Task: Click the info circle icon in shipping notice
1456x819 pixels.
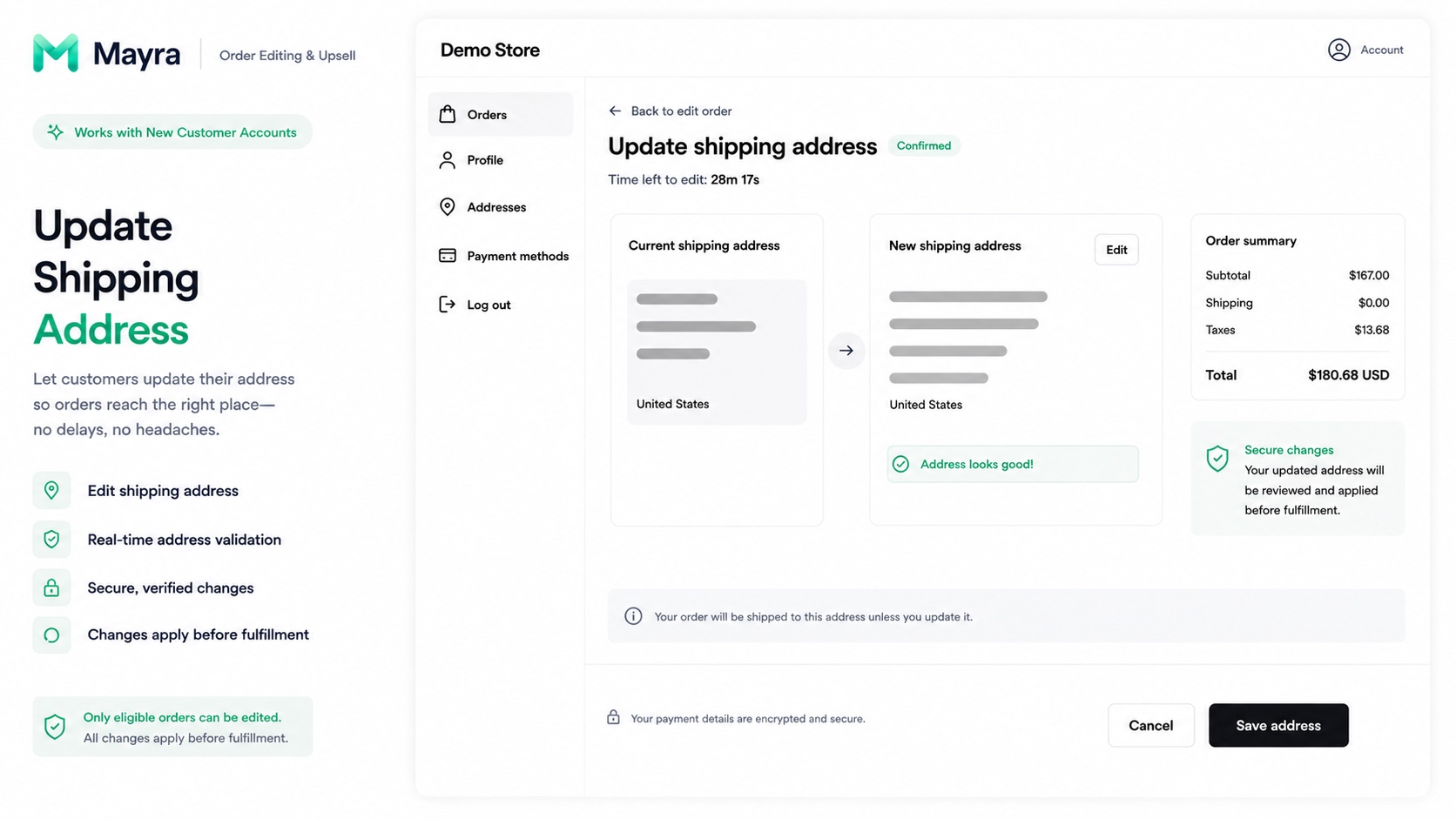Action: coord(634,616)
